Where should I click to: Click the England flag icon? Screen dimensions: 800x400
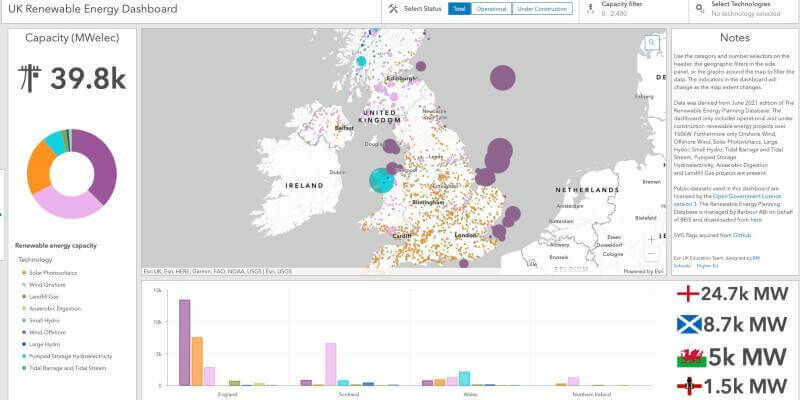coord(688,294)
